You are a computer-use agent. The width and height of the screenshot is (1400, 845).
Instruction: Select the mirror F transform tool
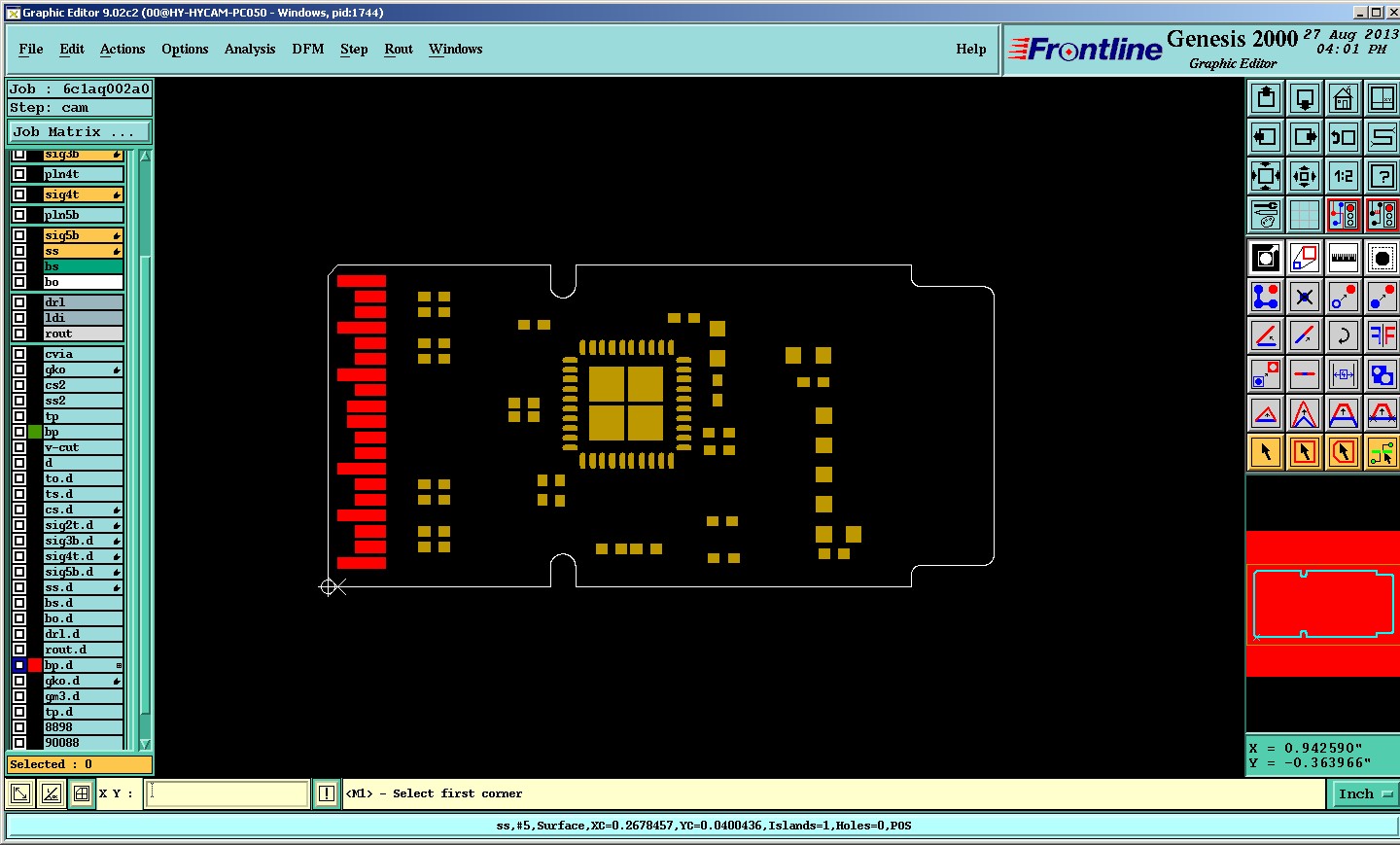[x=1382, y=335]
